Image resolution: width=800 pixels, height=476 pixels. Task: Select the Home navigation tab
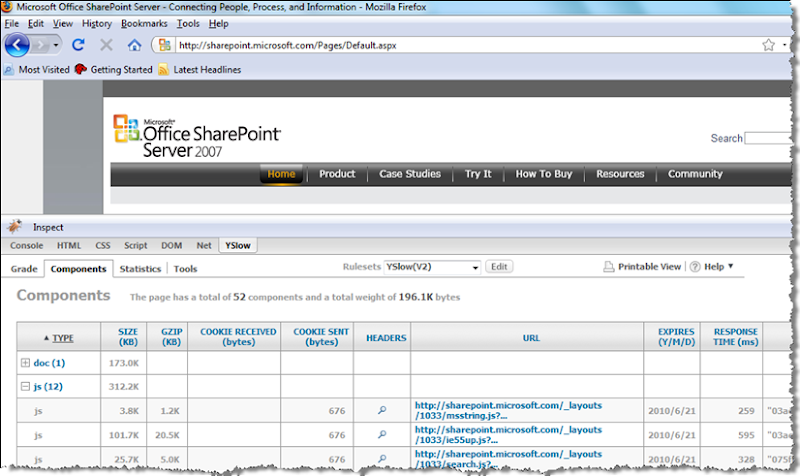tap(281, 174)
